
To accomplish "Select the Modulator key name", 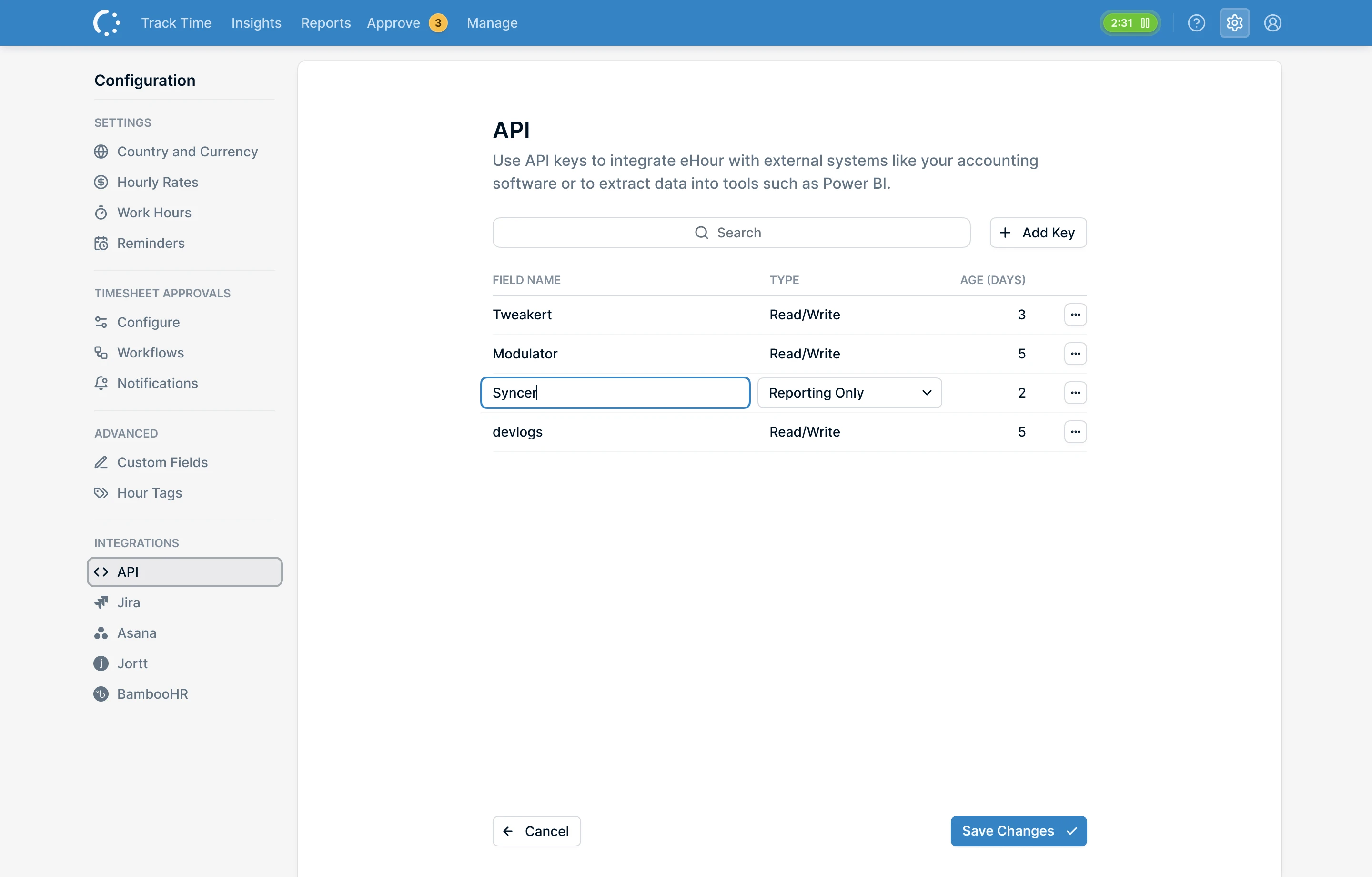I will click(525, 354).
